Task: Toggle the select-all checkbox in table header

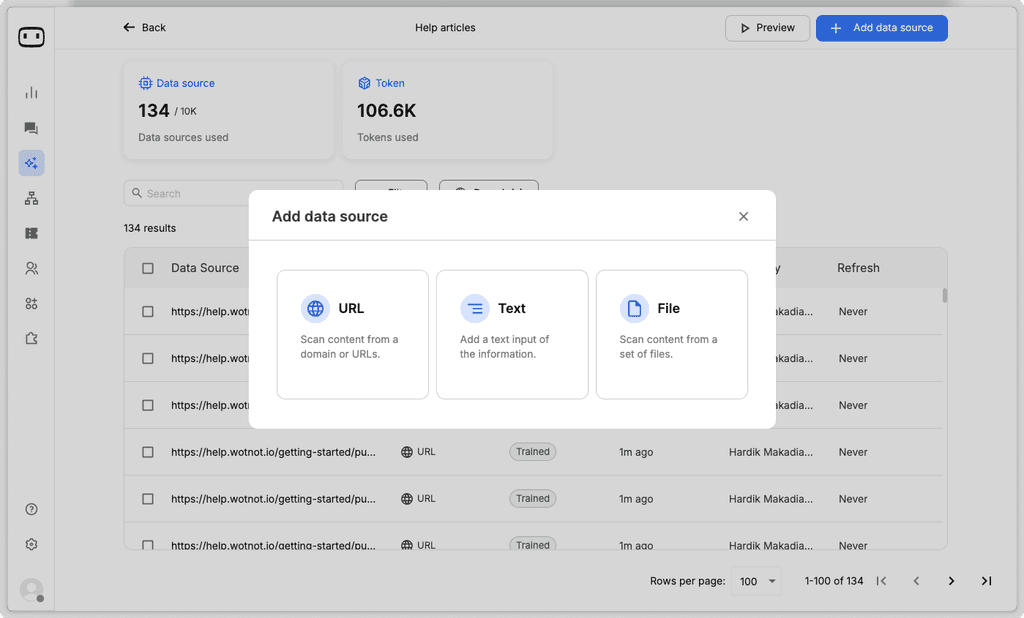Action: pos(147,267)
